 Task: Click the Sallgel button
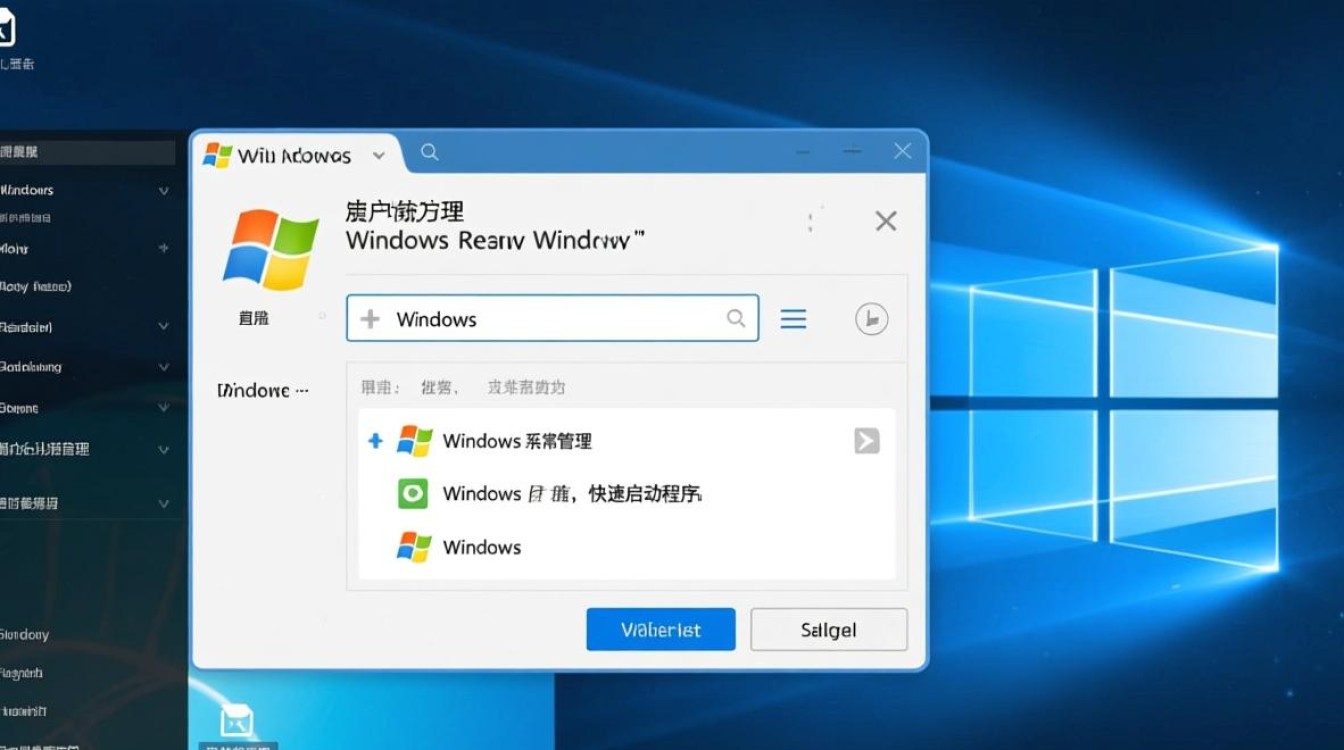click(x=829, y=629)
